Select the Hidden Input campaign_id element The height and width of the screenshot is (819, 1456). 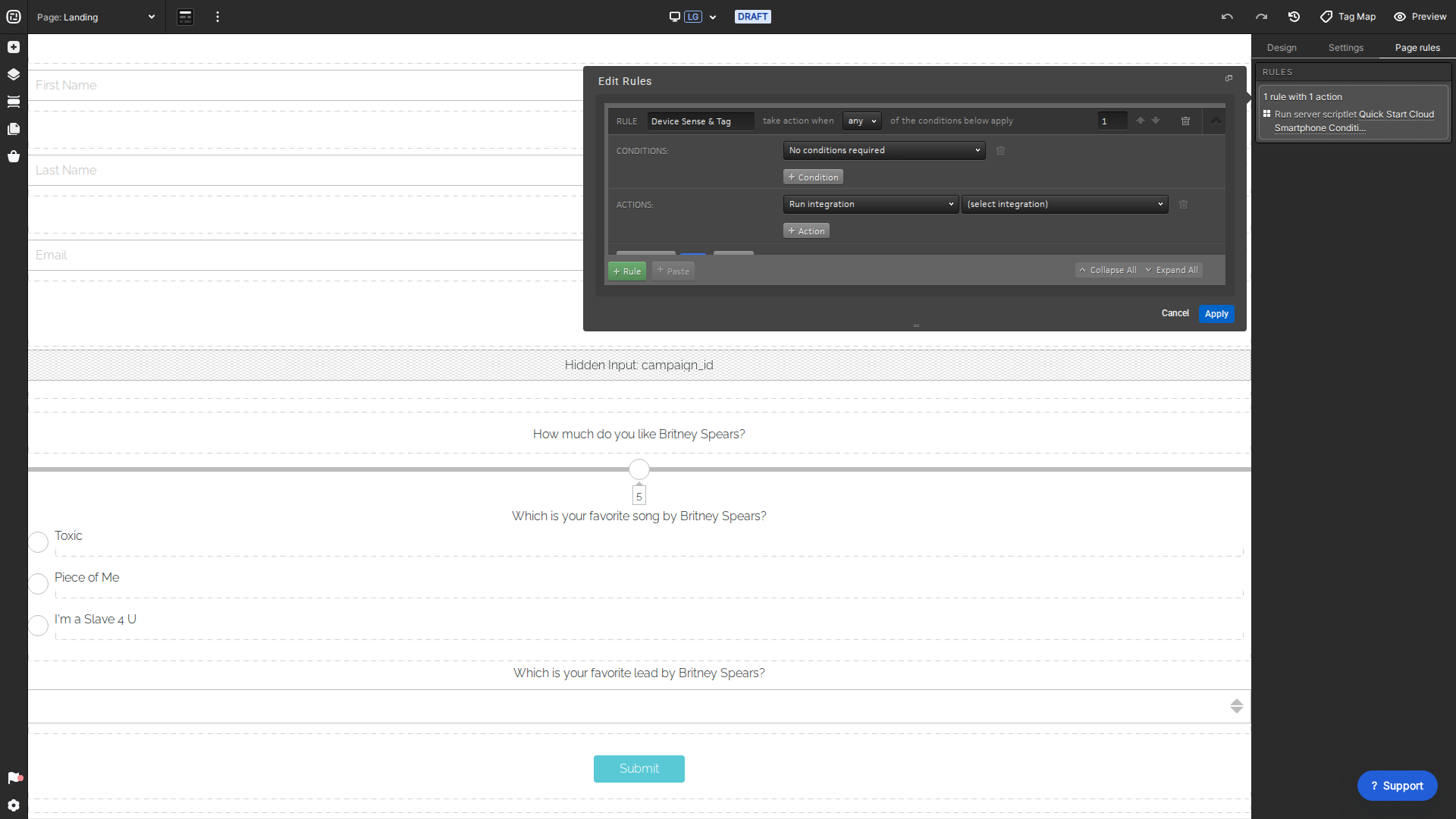(639, 365)
